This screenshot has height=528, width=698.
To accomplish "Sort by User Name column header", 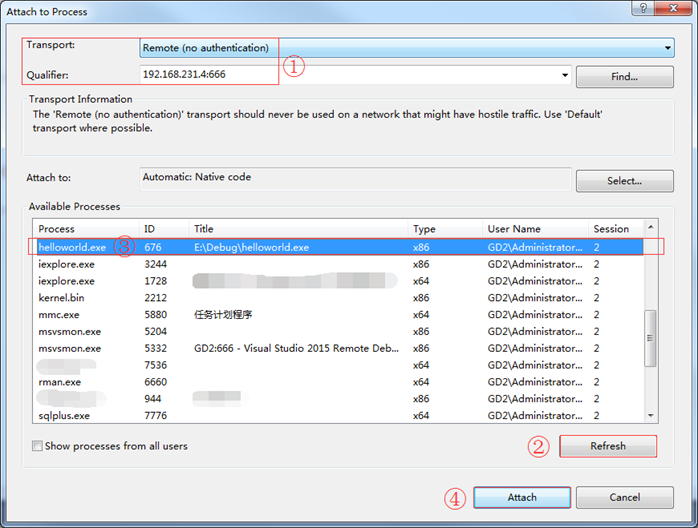I will click(536, 229).
